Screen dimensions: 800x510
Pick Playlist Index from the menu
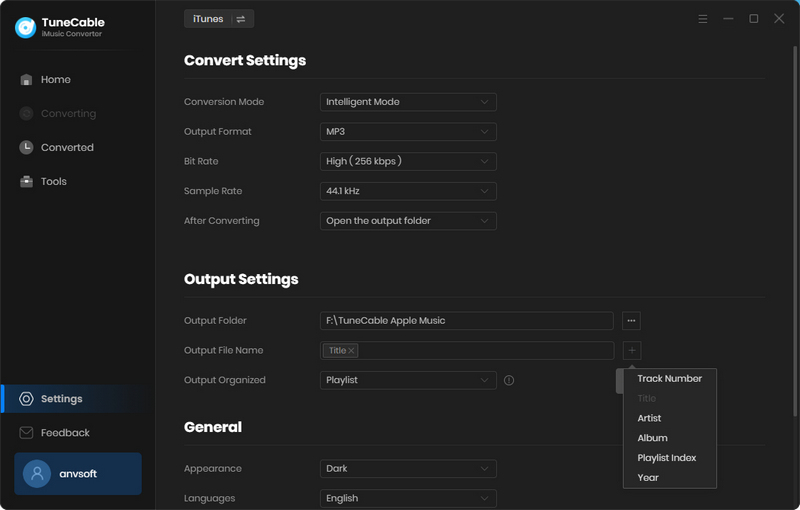click(666, 458)
